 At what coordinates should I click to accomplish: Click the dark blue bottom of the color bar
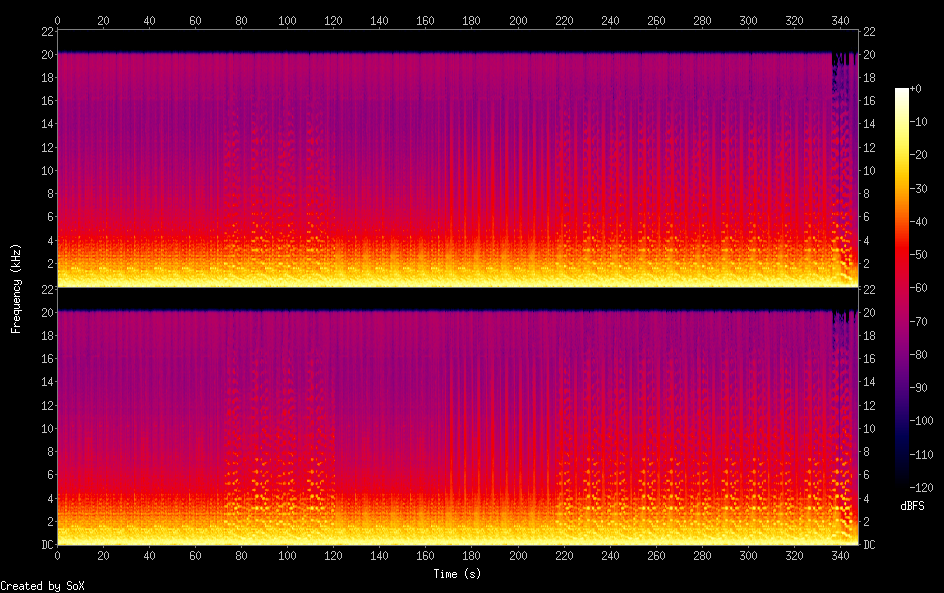pos(903,485)
